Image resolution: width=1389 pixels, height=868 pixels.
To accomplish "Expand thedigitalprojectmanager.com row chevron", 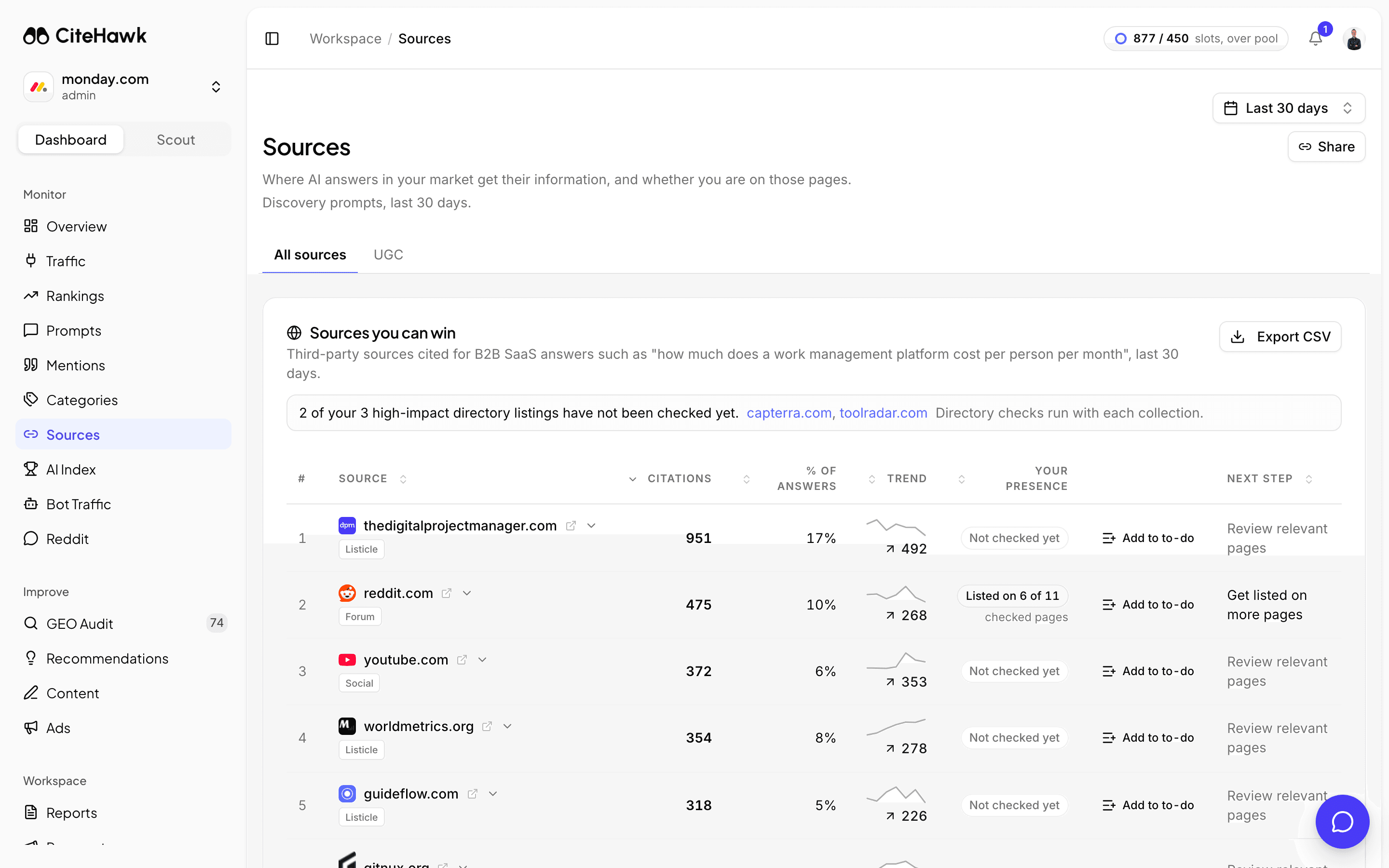I will pyautogui.click(x=591, y=525).
